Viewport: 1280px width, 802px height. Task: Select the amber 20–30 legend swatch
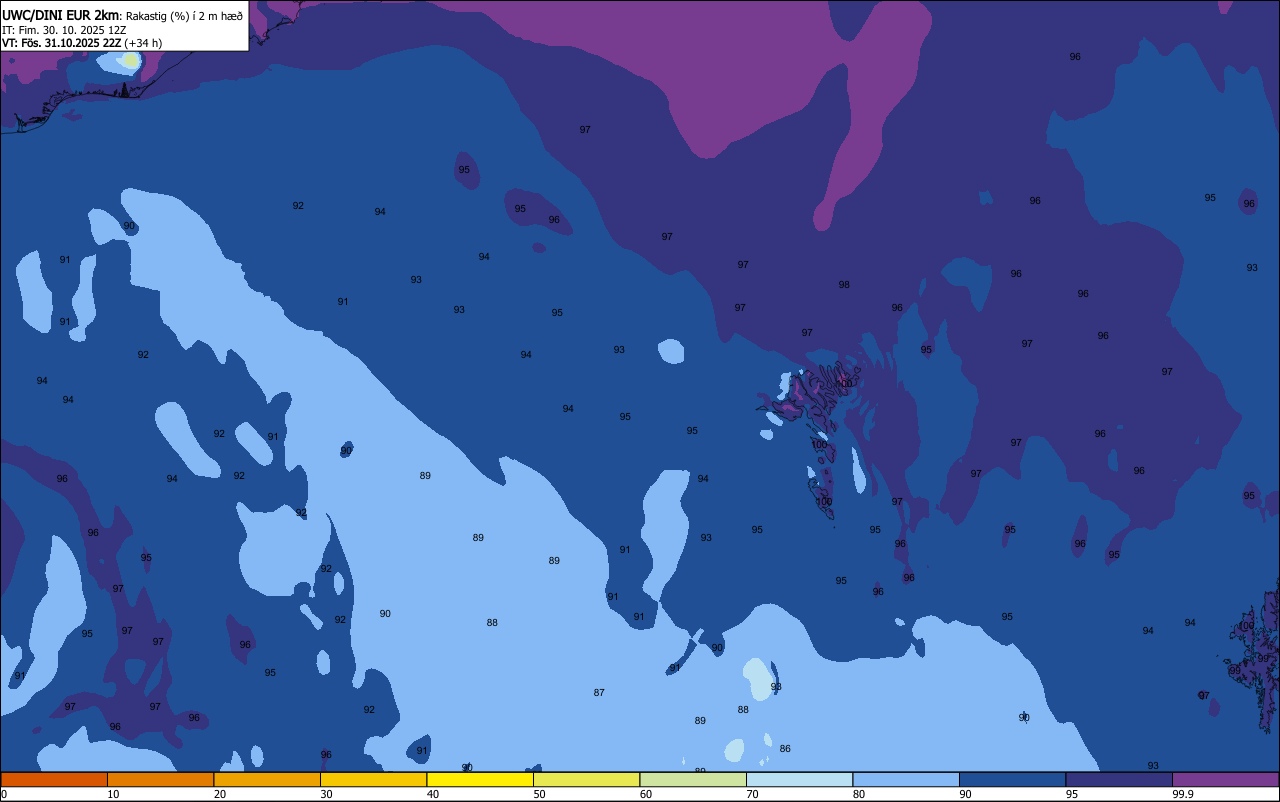(267, 779)
